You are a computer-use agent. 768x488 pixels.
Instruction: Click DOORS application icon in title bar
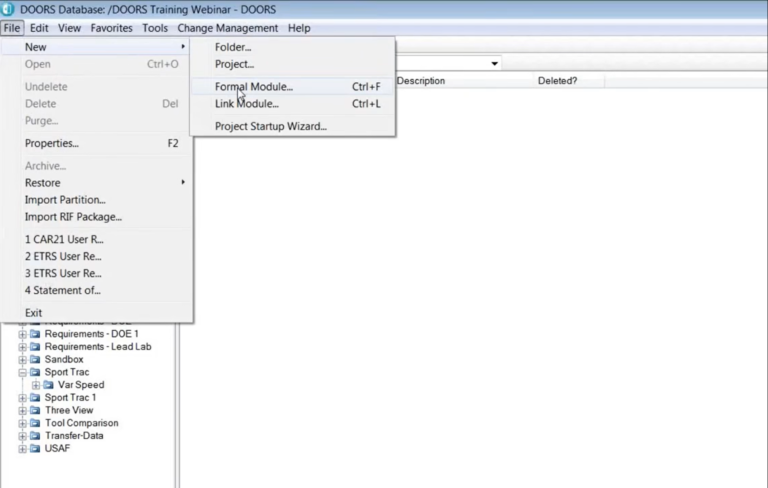click(x=7, y=9)
